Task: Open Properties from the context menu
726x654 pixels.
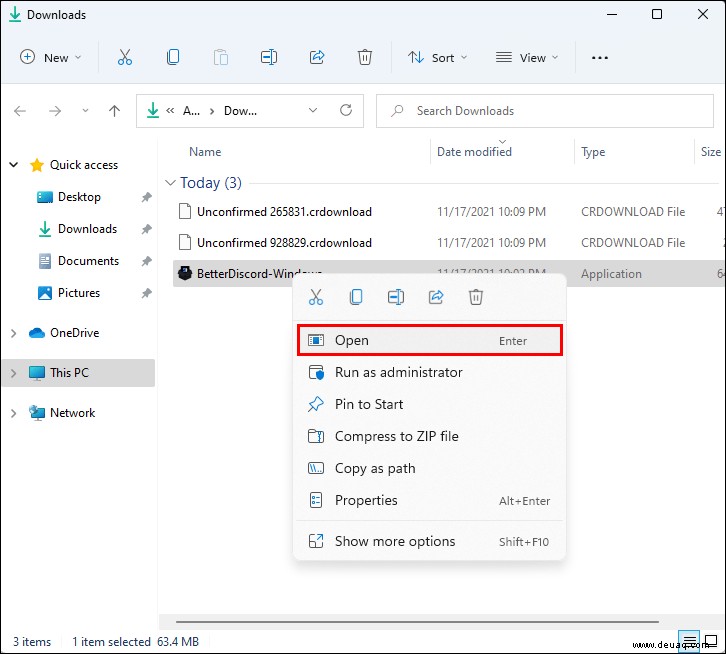Action: [x=430, y=500]
